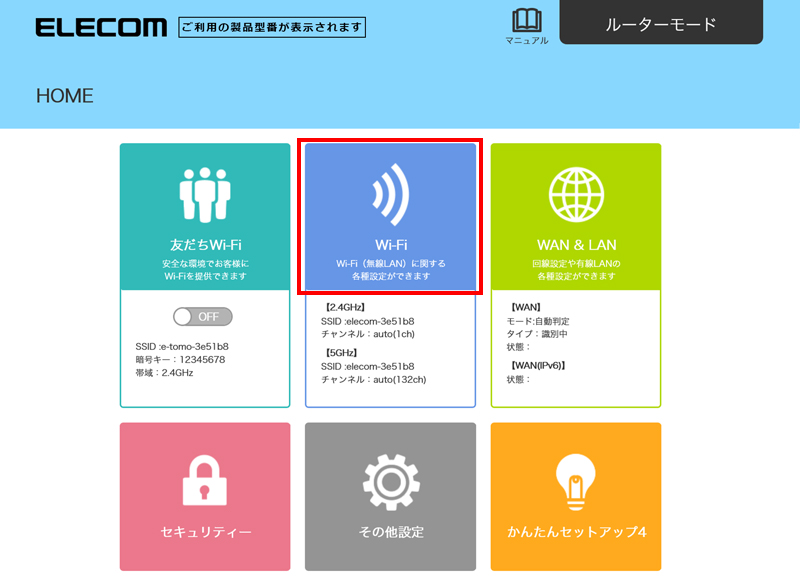Click the かんたんセットアップ4 label text

pyautogui.click(x=577, y=532)
